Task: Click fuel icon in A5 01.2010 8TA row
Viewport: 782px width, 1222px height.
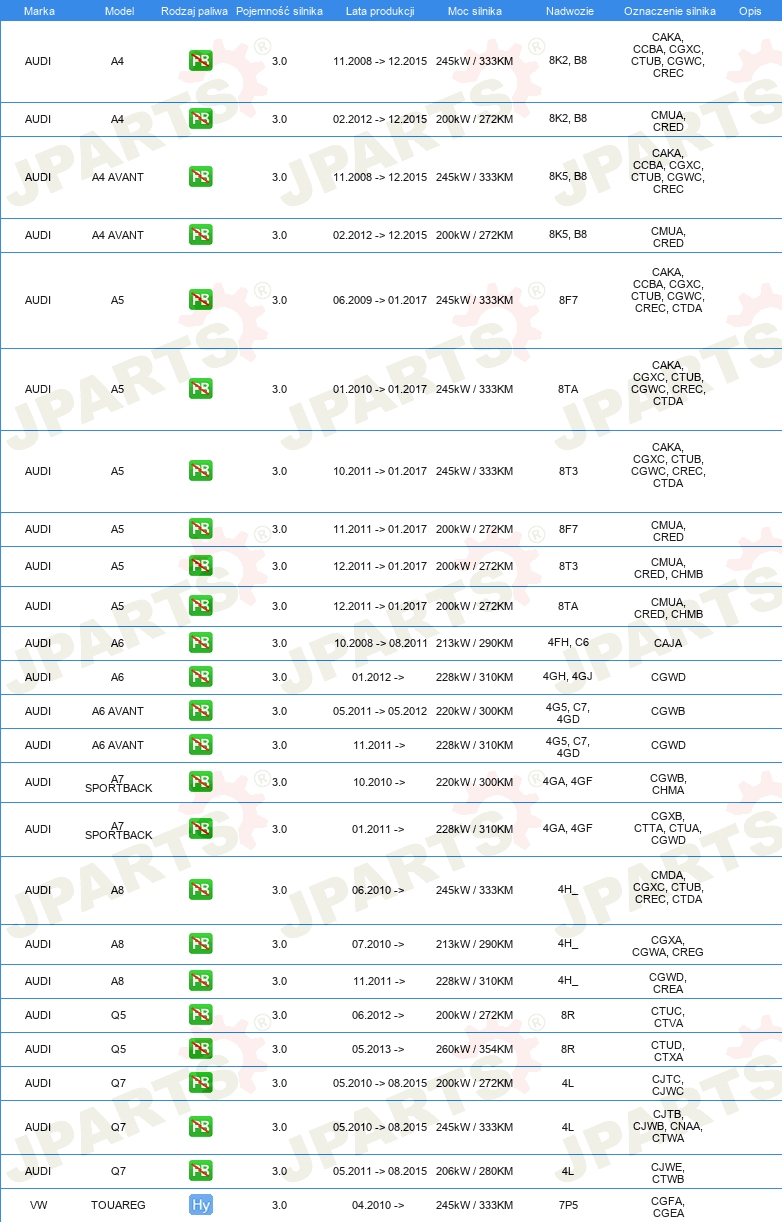Action: 200,389
